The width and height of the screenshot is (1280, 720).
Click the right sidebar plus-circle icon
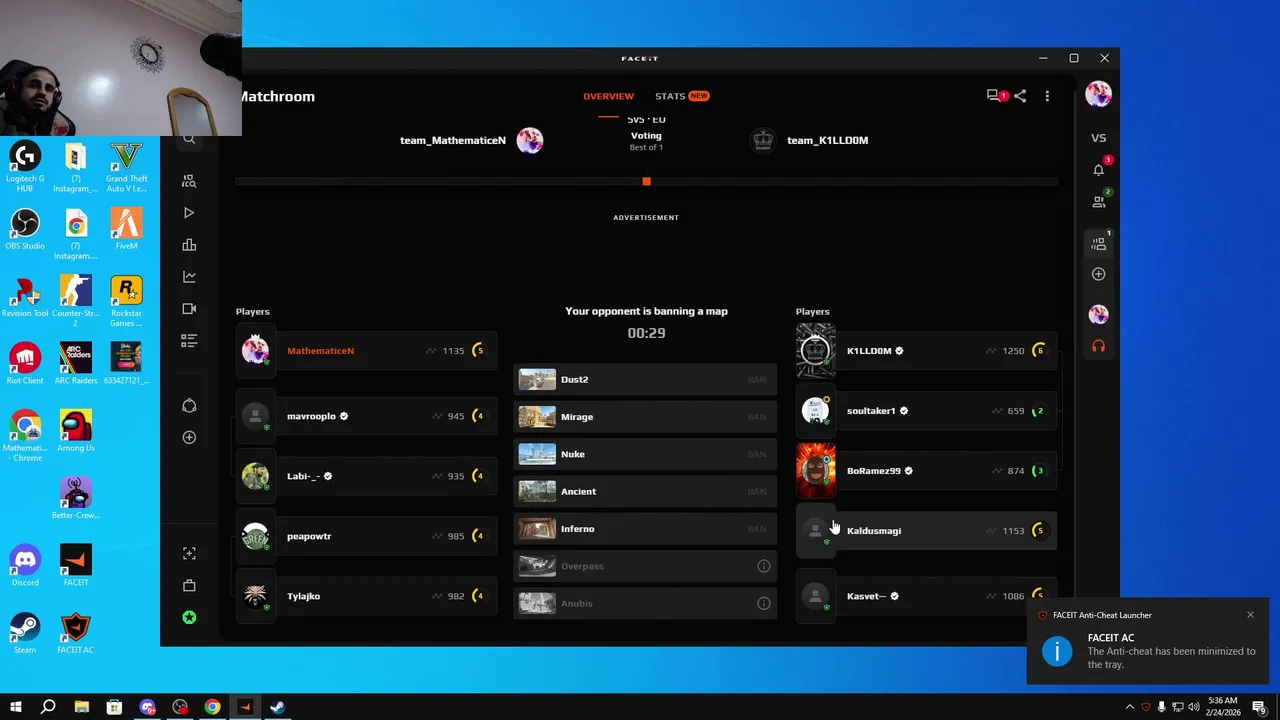pos(1098,274)
